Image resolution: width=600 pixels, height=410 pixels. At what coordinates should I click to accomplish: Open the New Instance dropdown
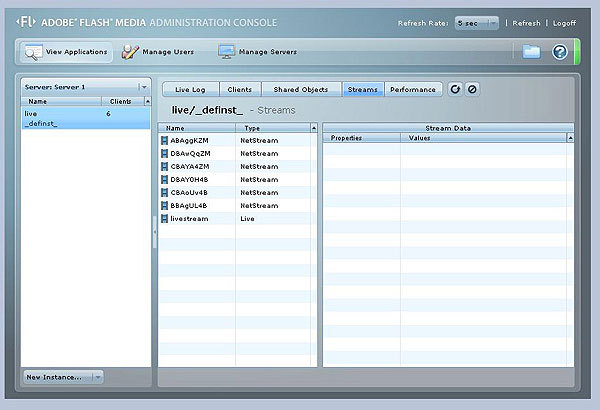point(64,377)
